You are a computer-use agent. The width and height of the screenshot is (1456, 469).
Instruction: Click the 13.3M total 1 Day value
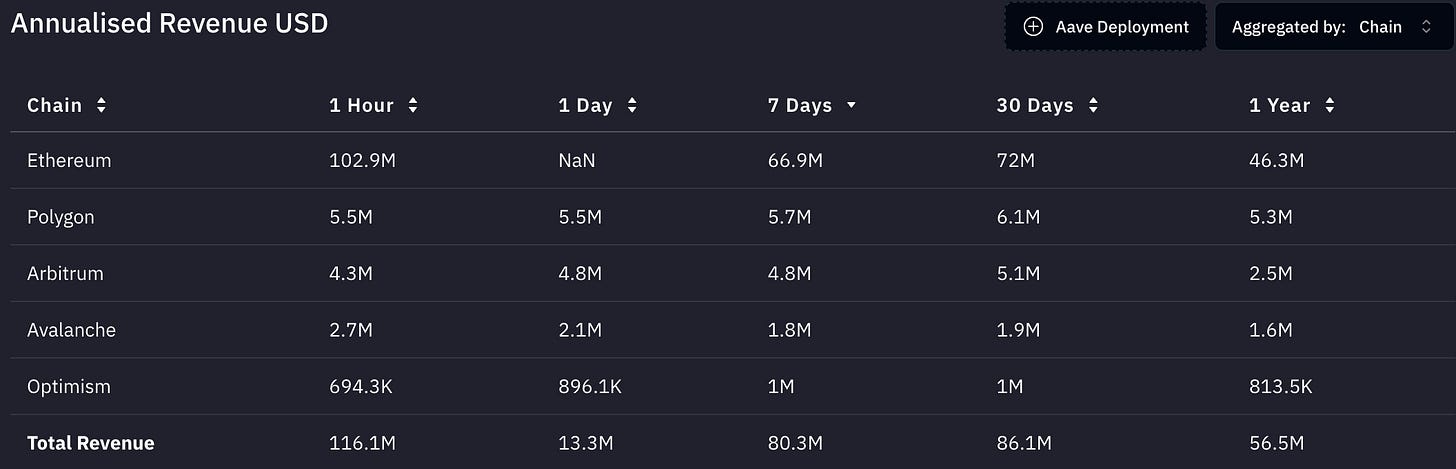click(585, 442)
